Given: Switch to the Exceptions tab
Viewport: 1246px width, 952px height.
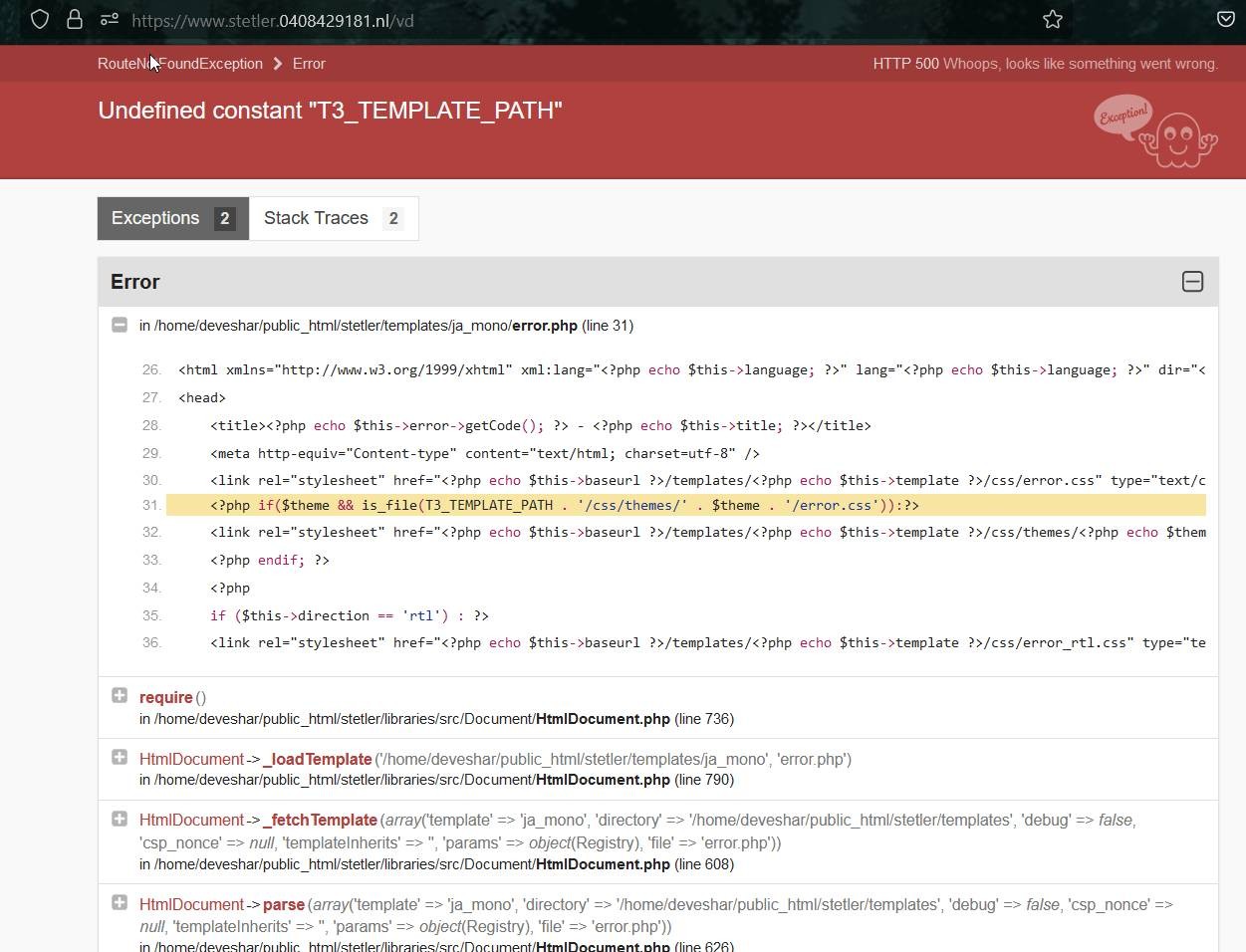Looking at the screenshot, I should pyautogui.click(x=172, y=218).
